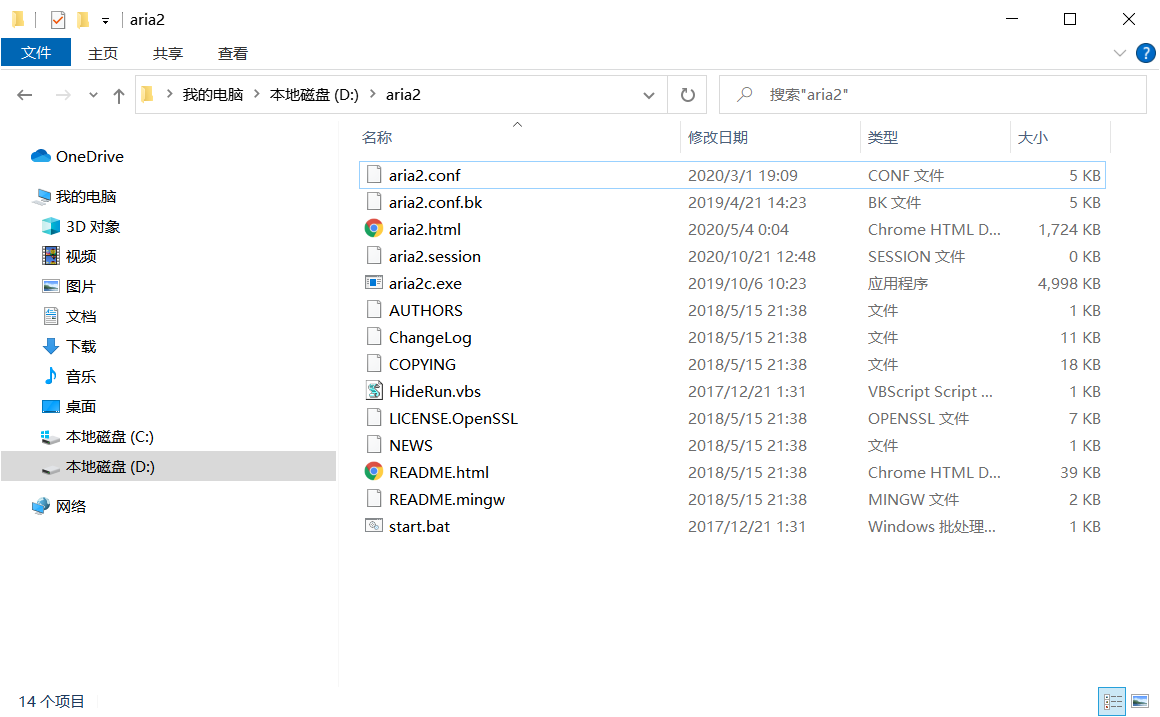Click the 桌面 desktop icon in sidebar
Screen dimensions: 1160x717
tap(50, 406)
